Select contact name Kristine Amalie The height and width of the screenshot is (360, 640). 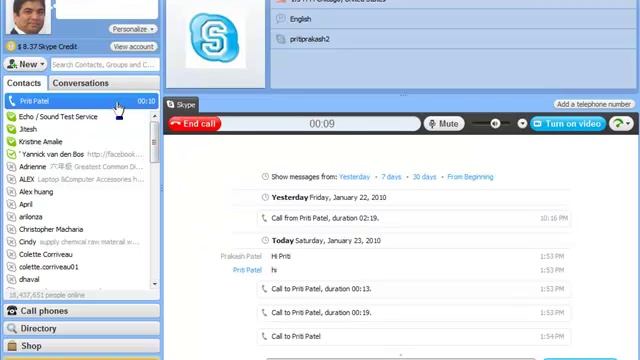(40, 142)
